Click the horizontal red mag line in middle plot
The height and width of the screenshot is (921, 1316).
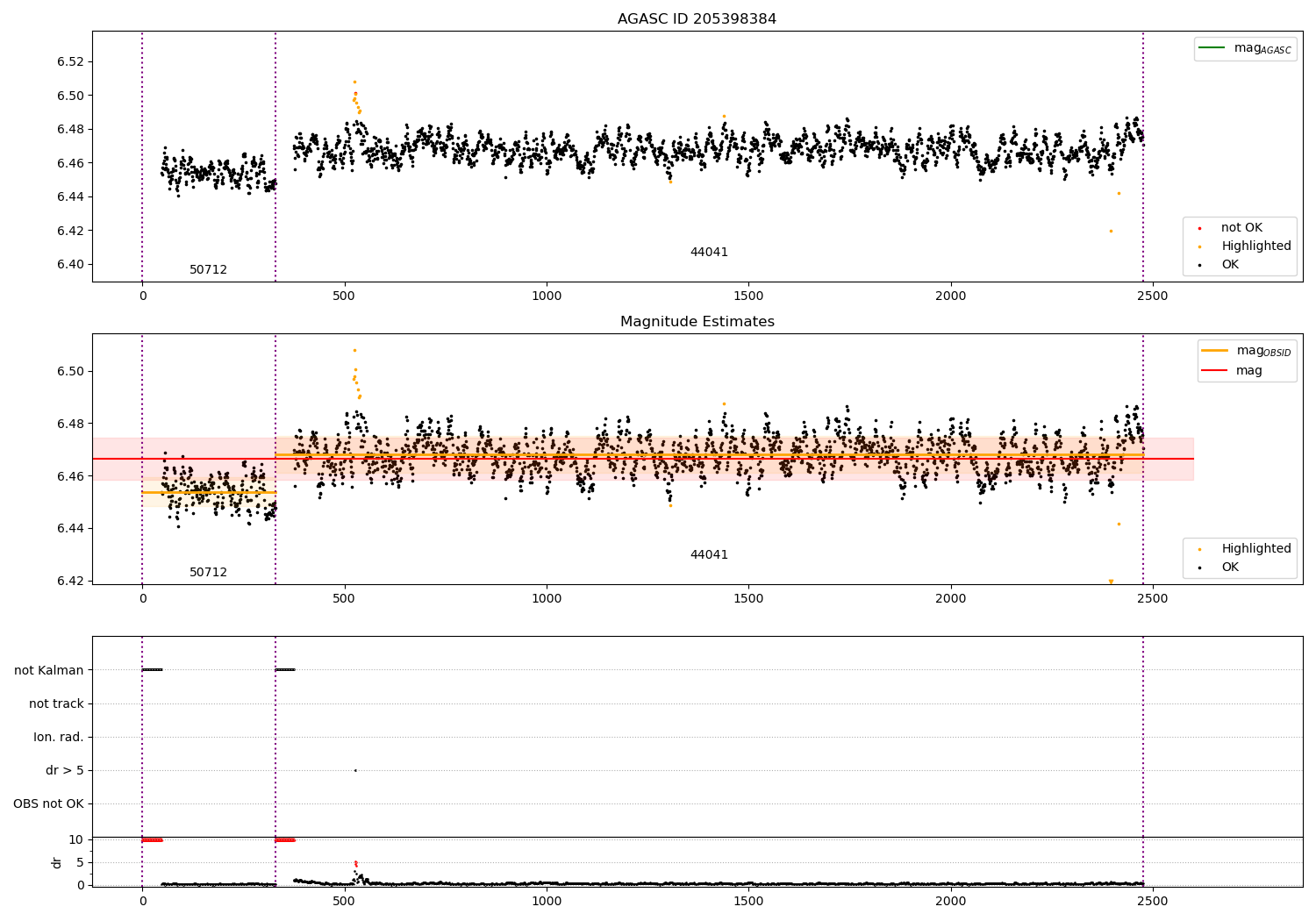click(x=643, y=459)
